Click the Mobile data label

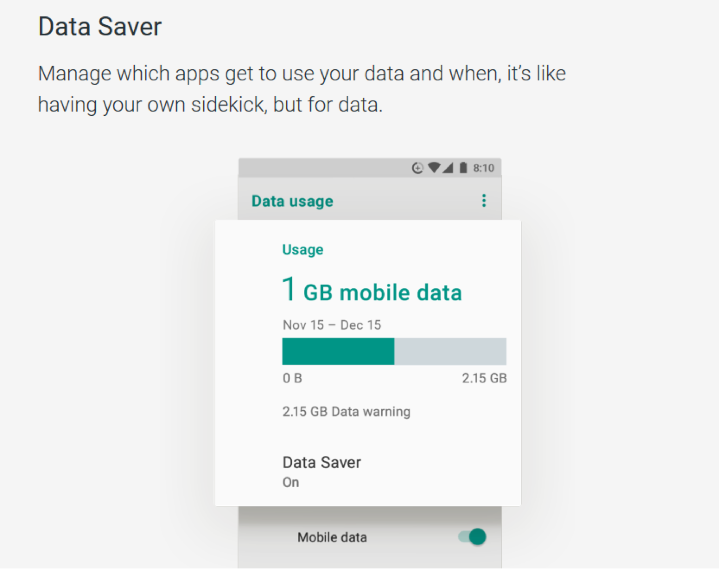pos(332,537)
